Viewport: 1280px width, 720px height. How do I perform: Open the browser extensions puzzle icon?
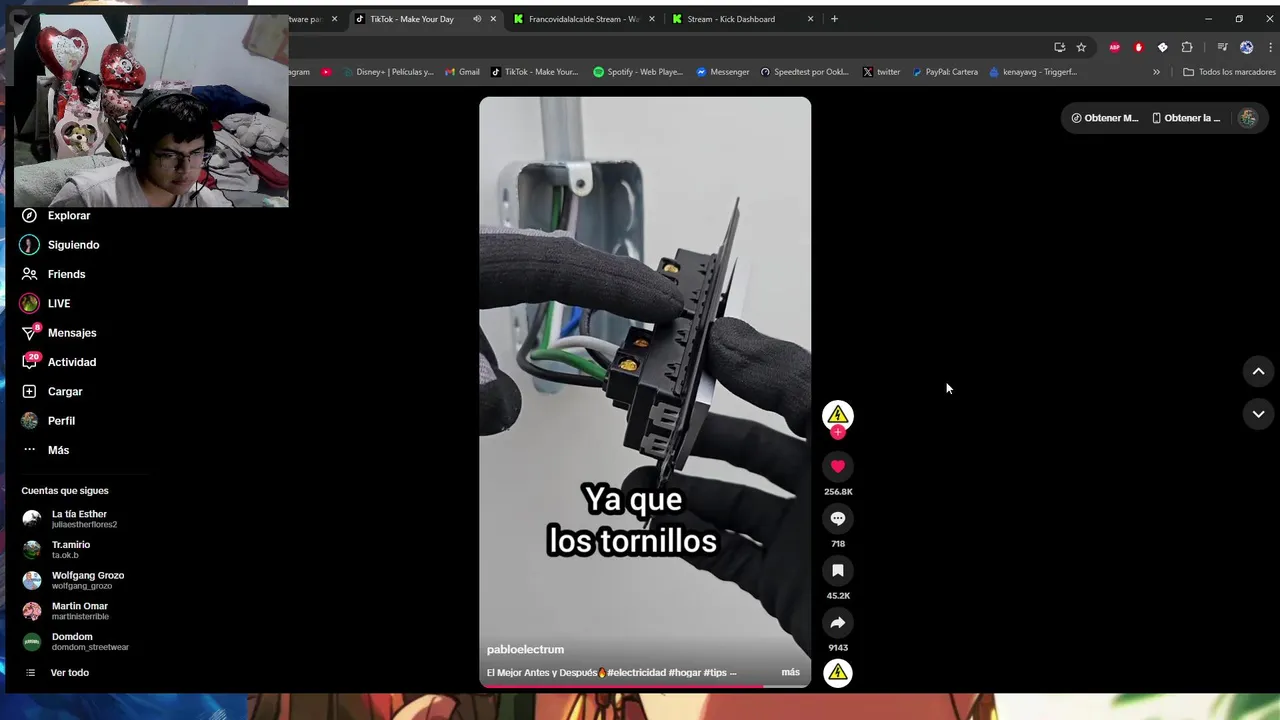coord(1187,47)
